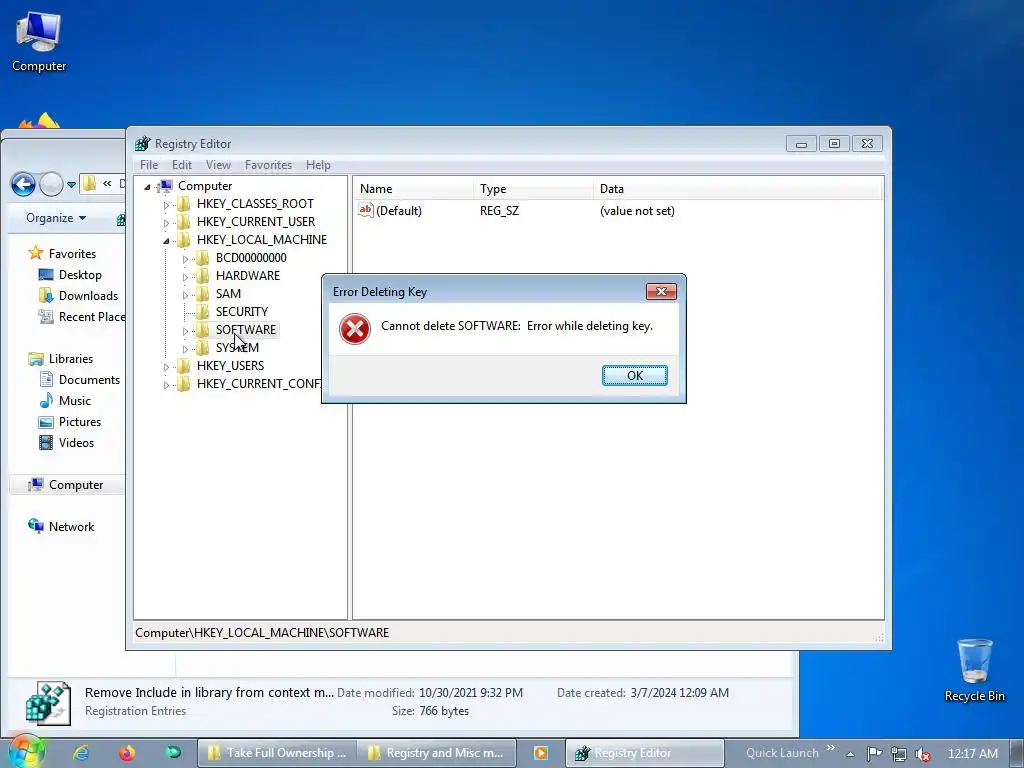Expand the SYSTEM key arrow
Screen dimensions: 1024x768
(185, 349)
